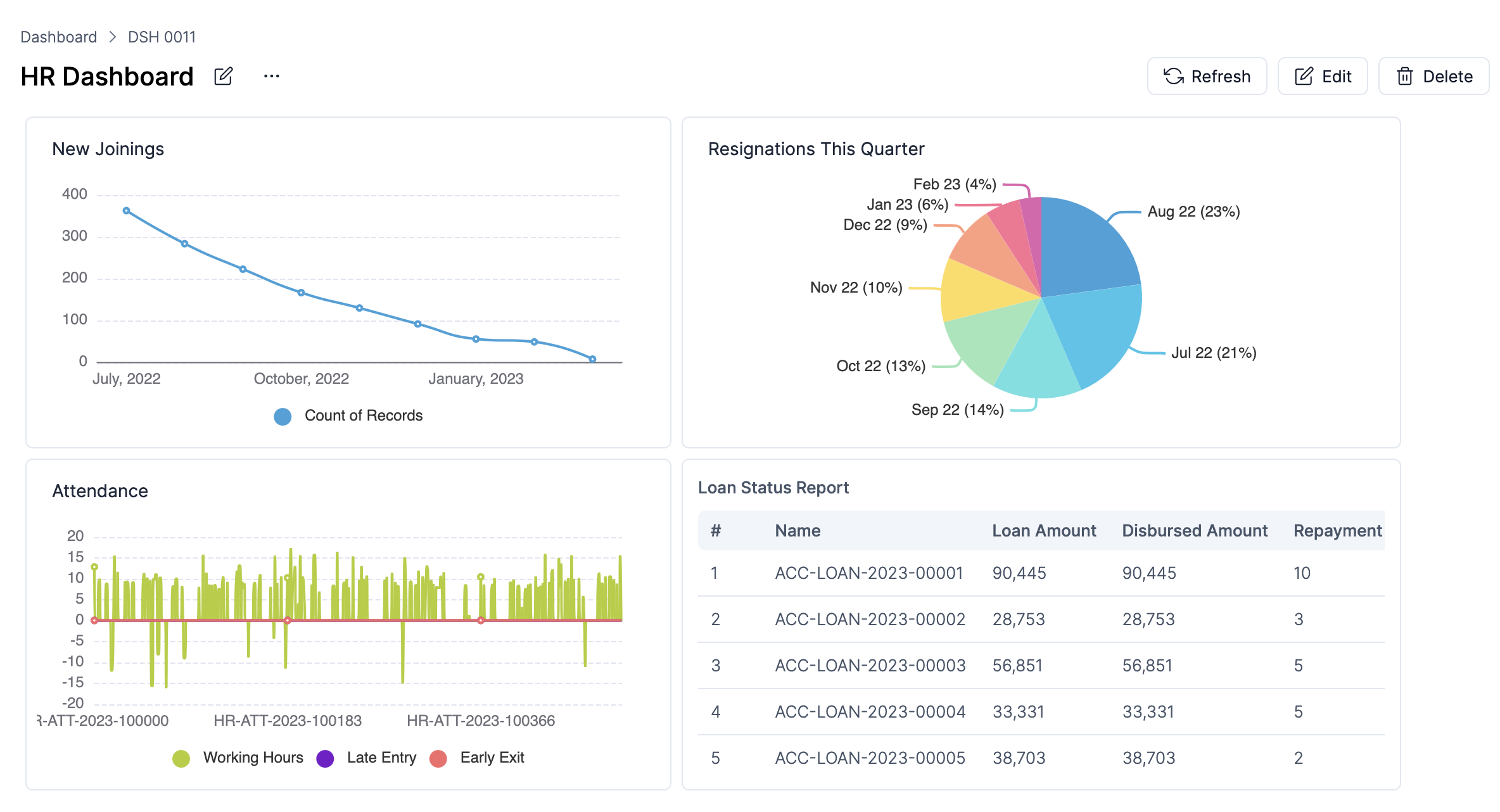Viewport: 1500px width, 812px height.
Task: Toggle Count of Records legend dot
Action: (283, 416)
